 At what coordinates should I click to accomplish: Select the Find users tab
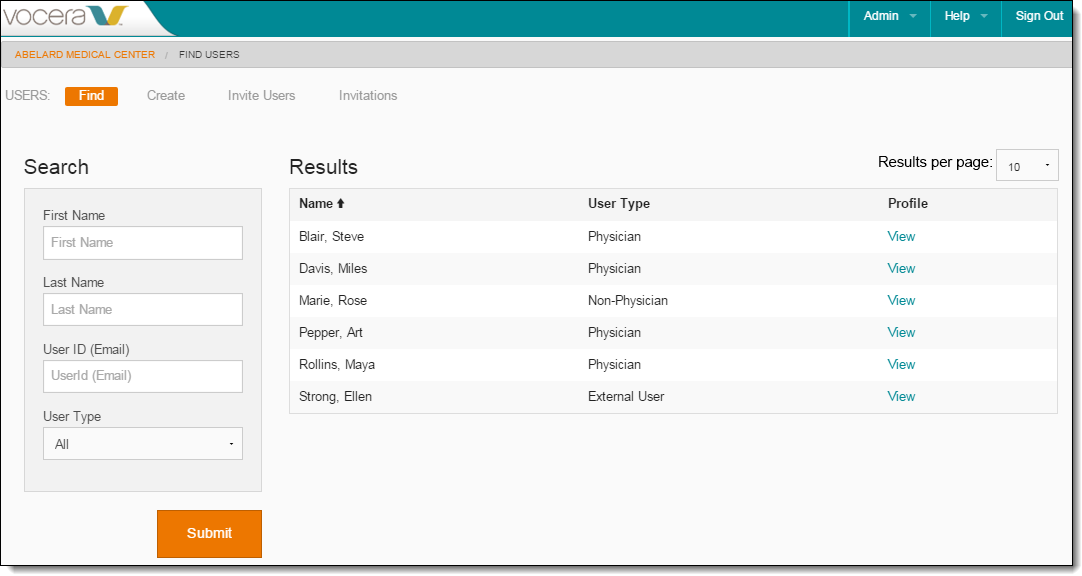pos(91,96)
